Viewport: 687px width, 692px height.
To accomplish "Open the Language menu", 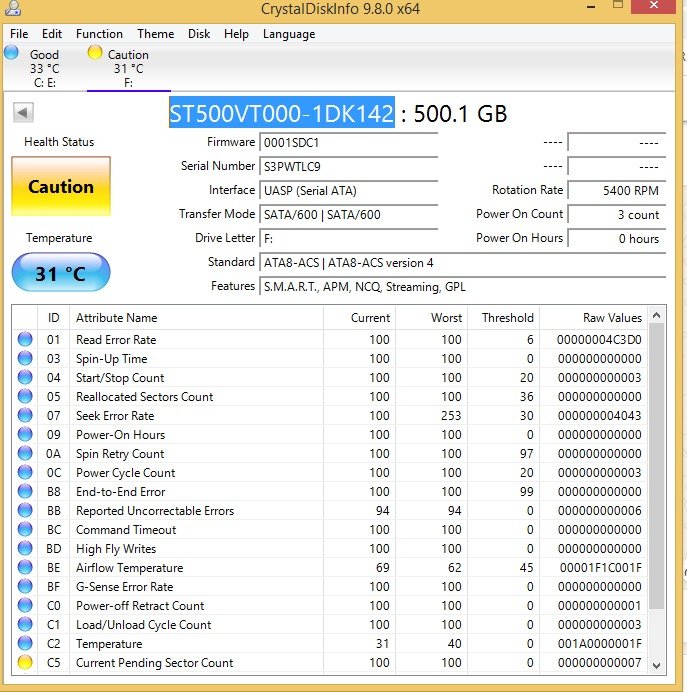I will point(289,34).
